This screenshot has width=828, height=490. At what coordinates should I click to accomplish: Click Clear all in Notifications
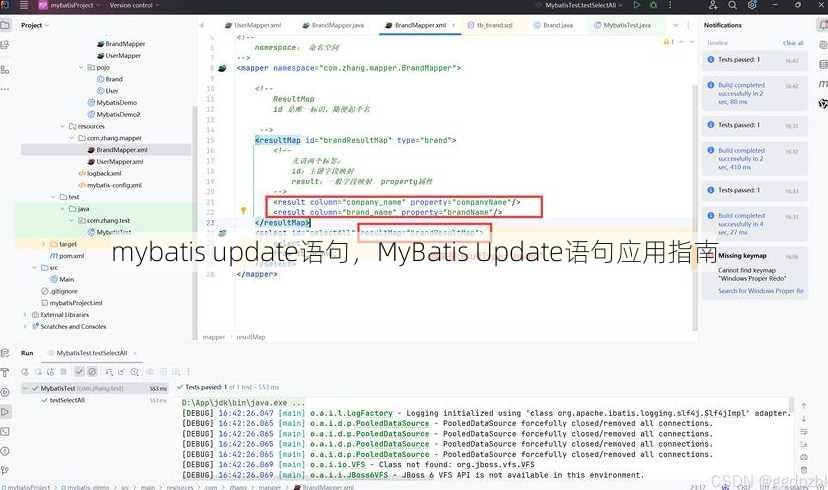793,43
